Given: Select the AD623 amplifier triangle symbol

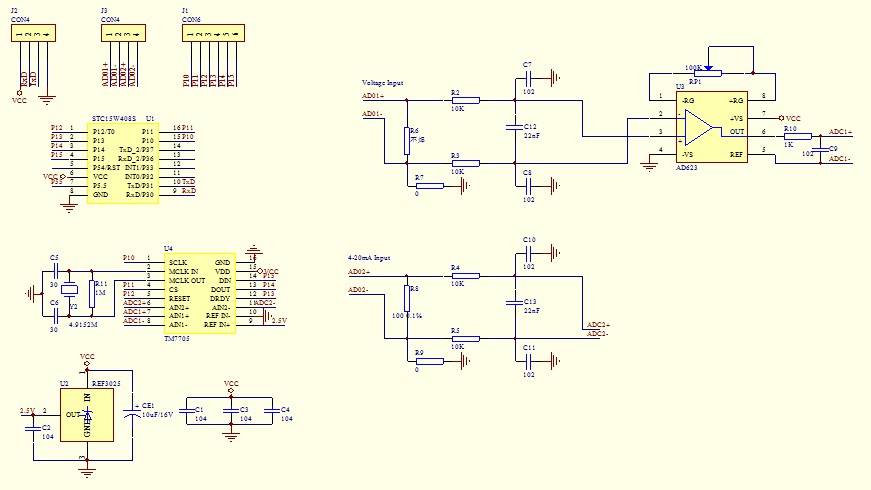Looking at the screenshot, I should click(x=699, y=127).
